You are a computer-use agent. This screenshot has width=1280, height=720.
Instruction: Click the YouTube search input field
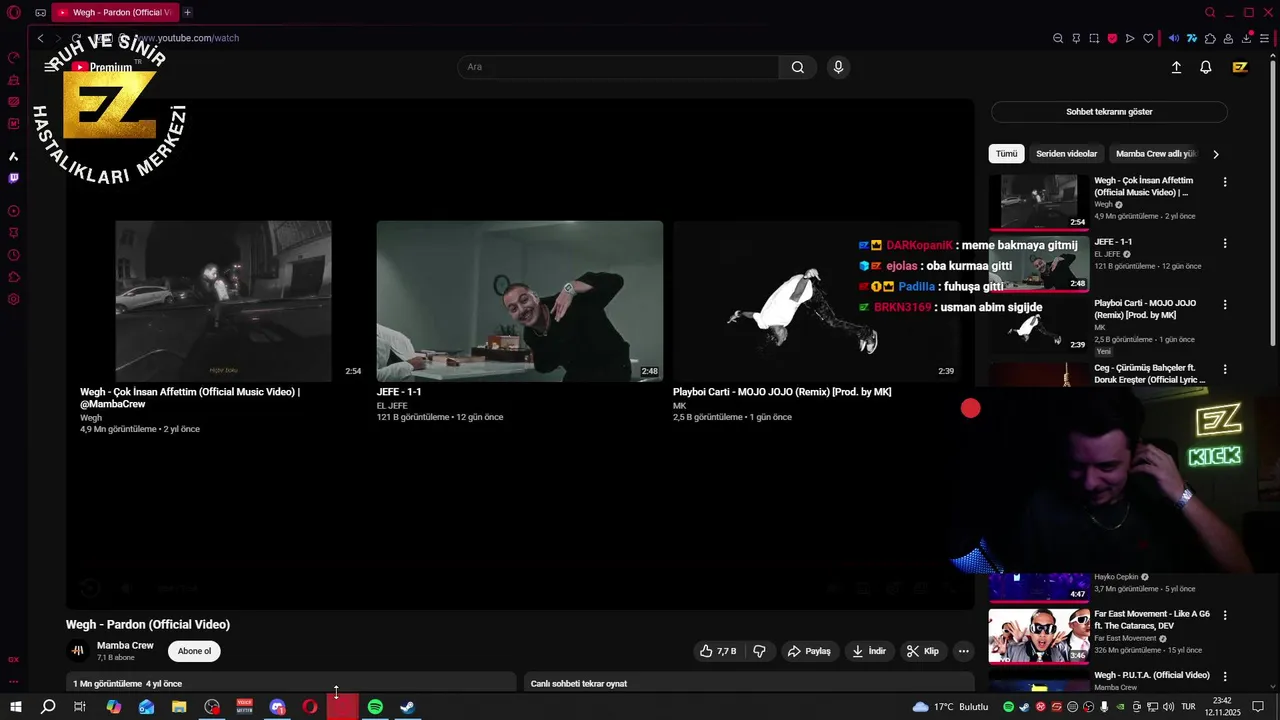[618, 67]
